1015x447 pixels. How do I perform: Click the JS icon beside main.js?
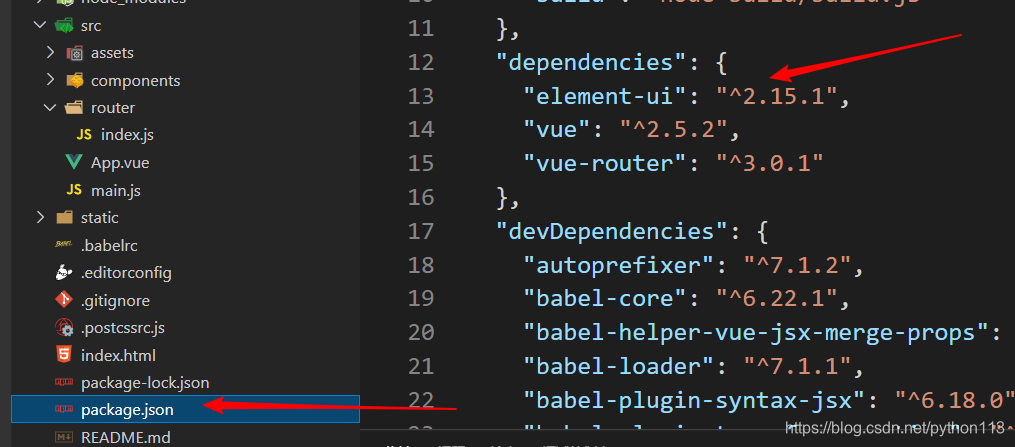74,190
